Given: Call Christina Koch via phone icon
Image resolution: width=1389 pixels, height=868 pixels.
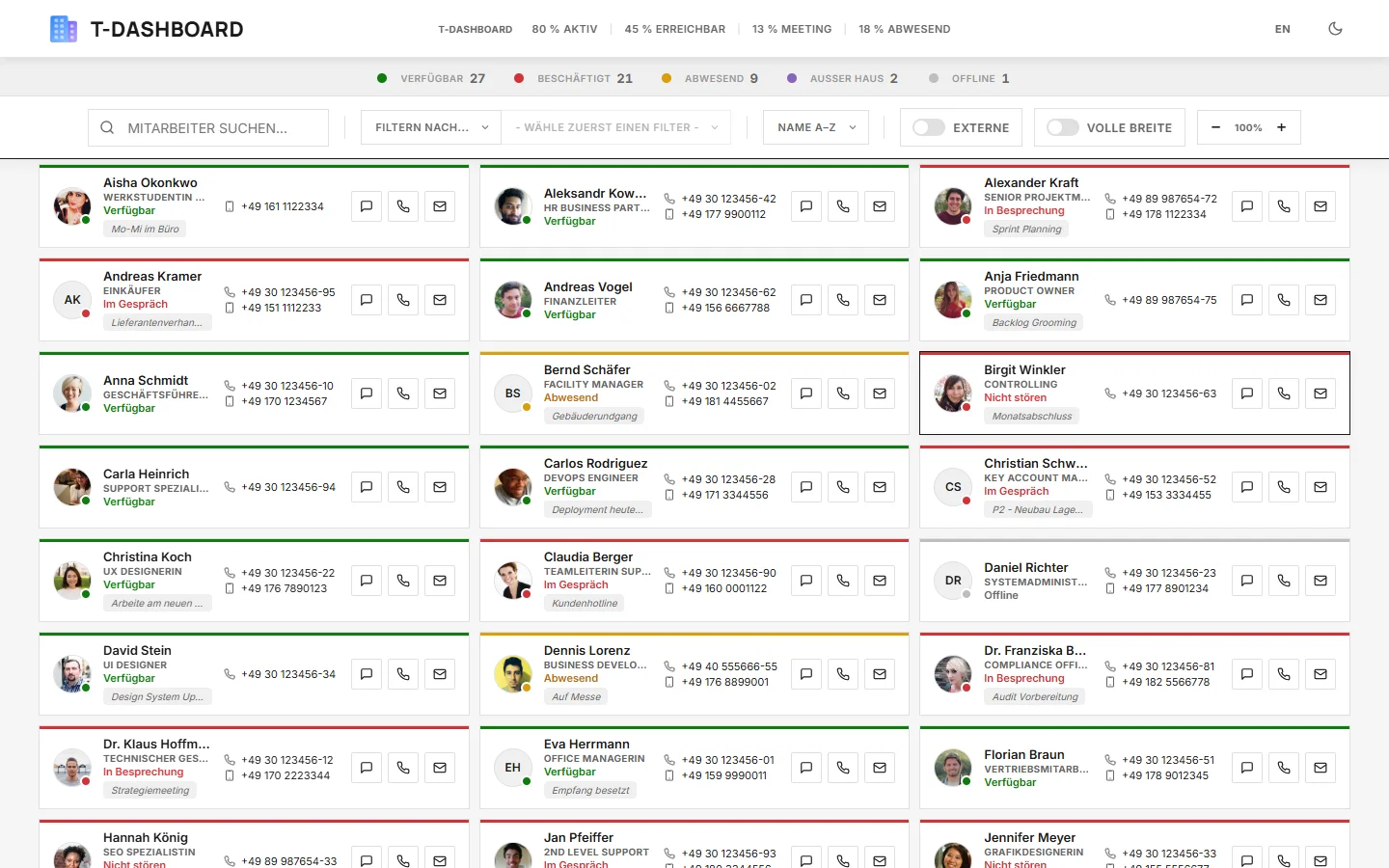Looking at the screenshot, I should [403, 581].
